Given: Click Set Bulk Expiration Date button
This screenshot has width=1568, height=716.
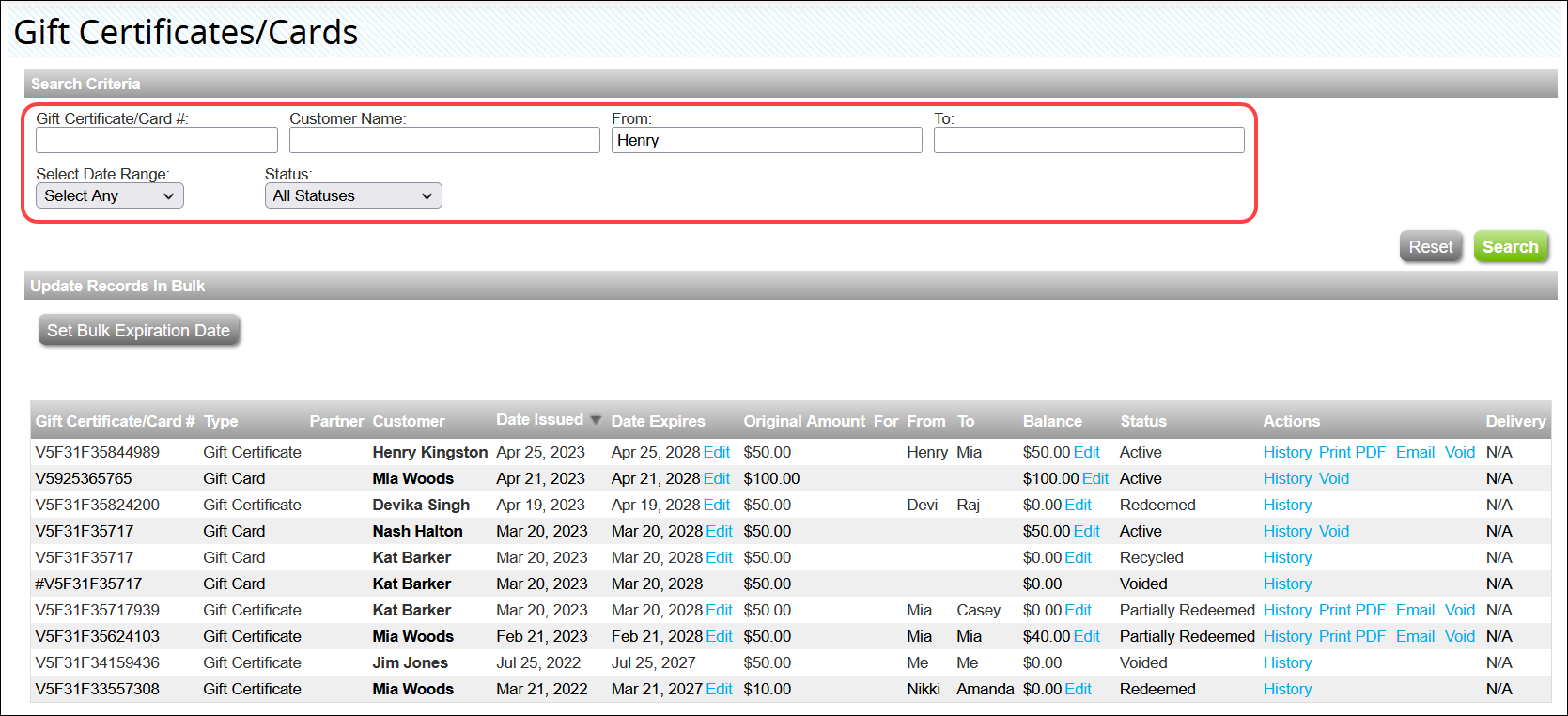Looking at the screenshot, I should point(139,331).
